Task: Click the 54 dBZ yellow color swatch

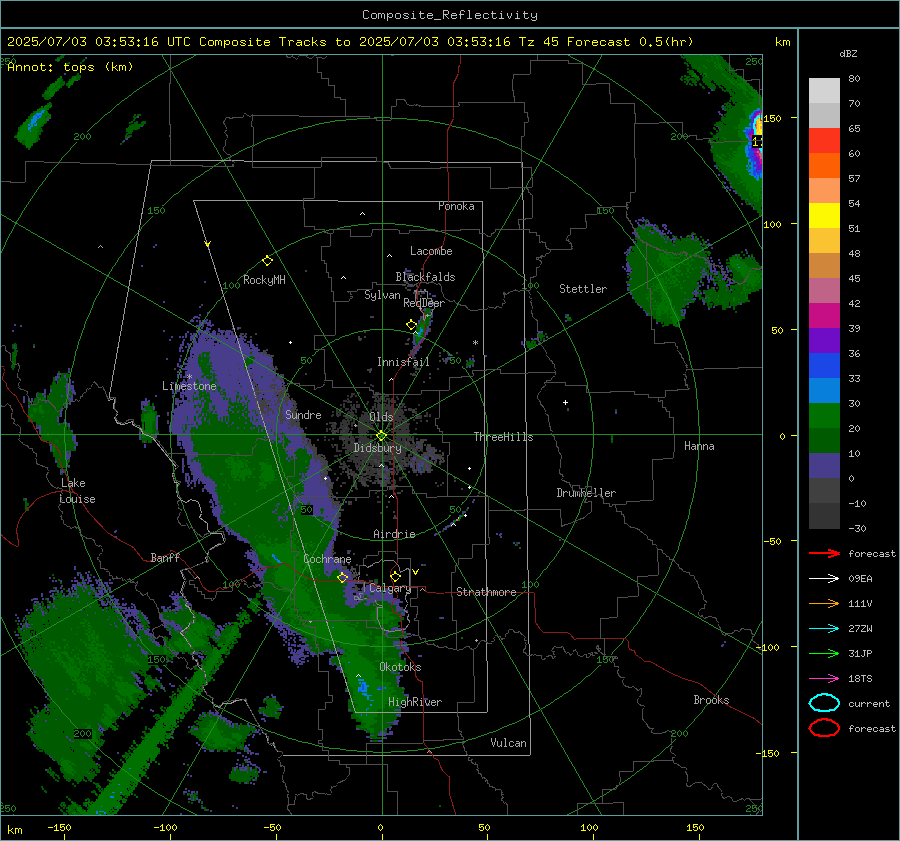Action: 824,215
